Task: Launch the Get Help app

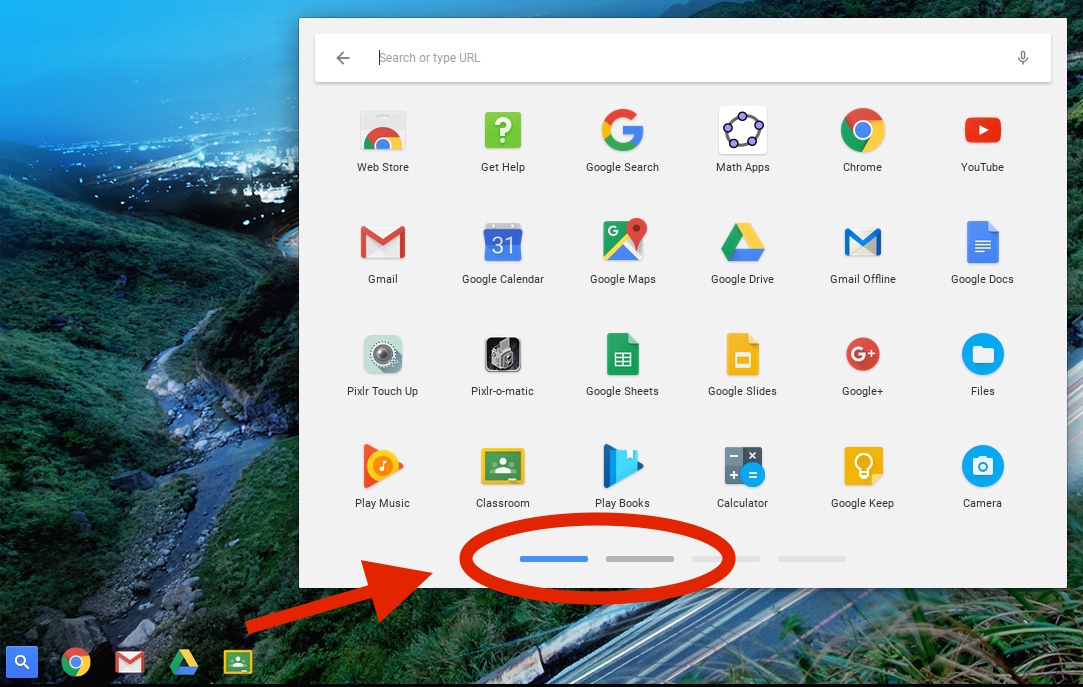Action: point(503,130)
